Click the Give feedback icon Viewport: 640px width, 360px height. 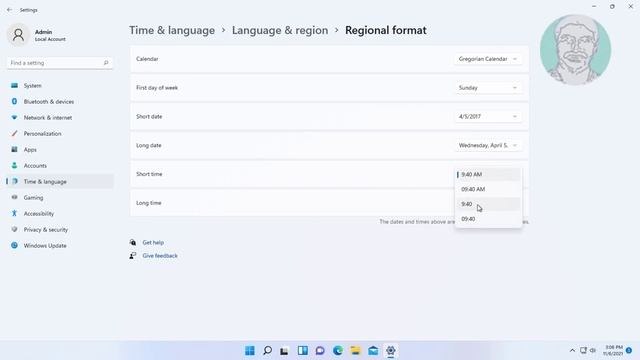(133, 256)
